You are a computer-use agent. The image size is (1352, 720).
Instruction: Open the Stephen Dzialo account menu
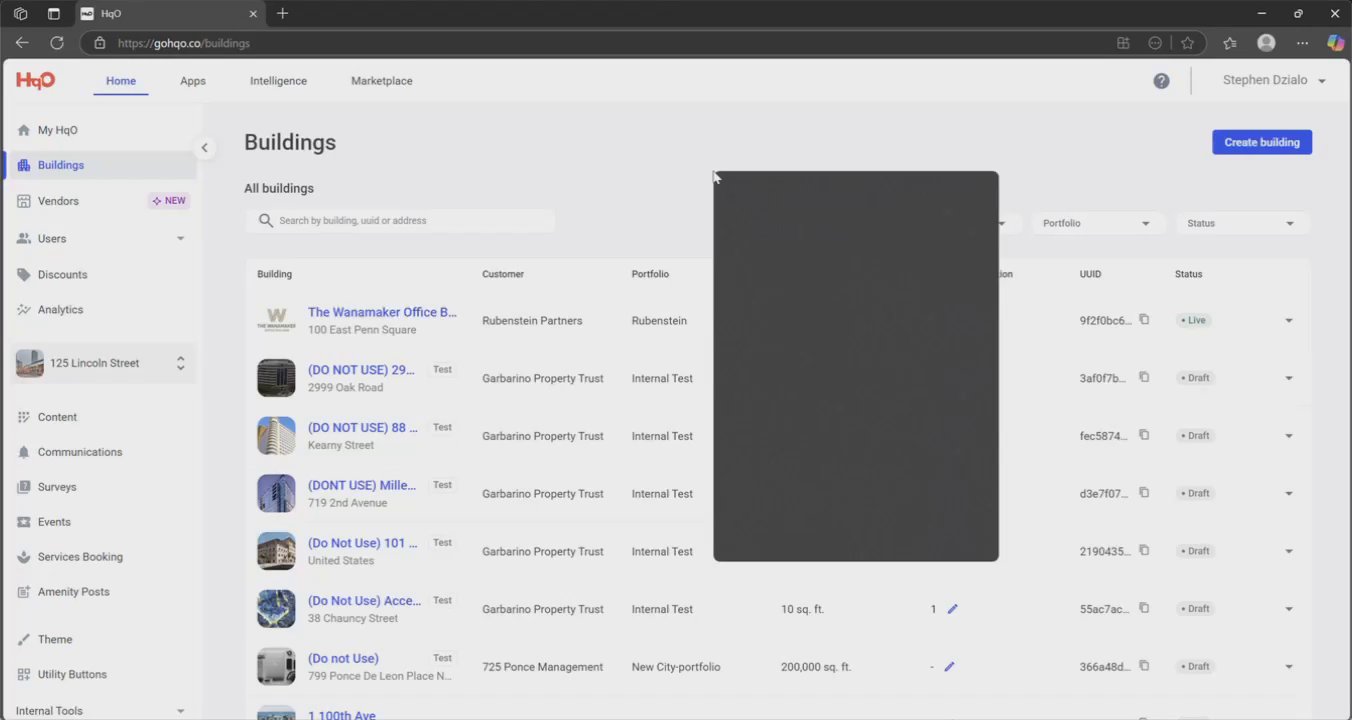[x=1274, y=81]
